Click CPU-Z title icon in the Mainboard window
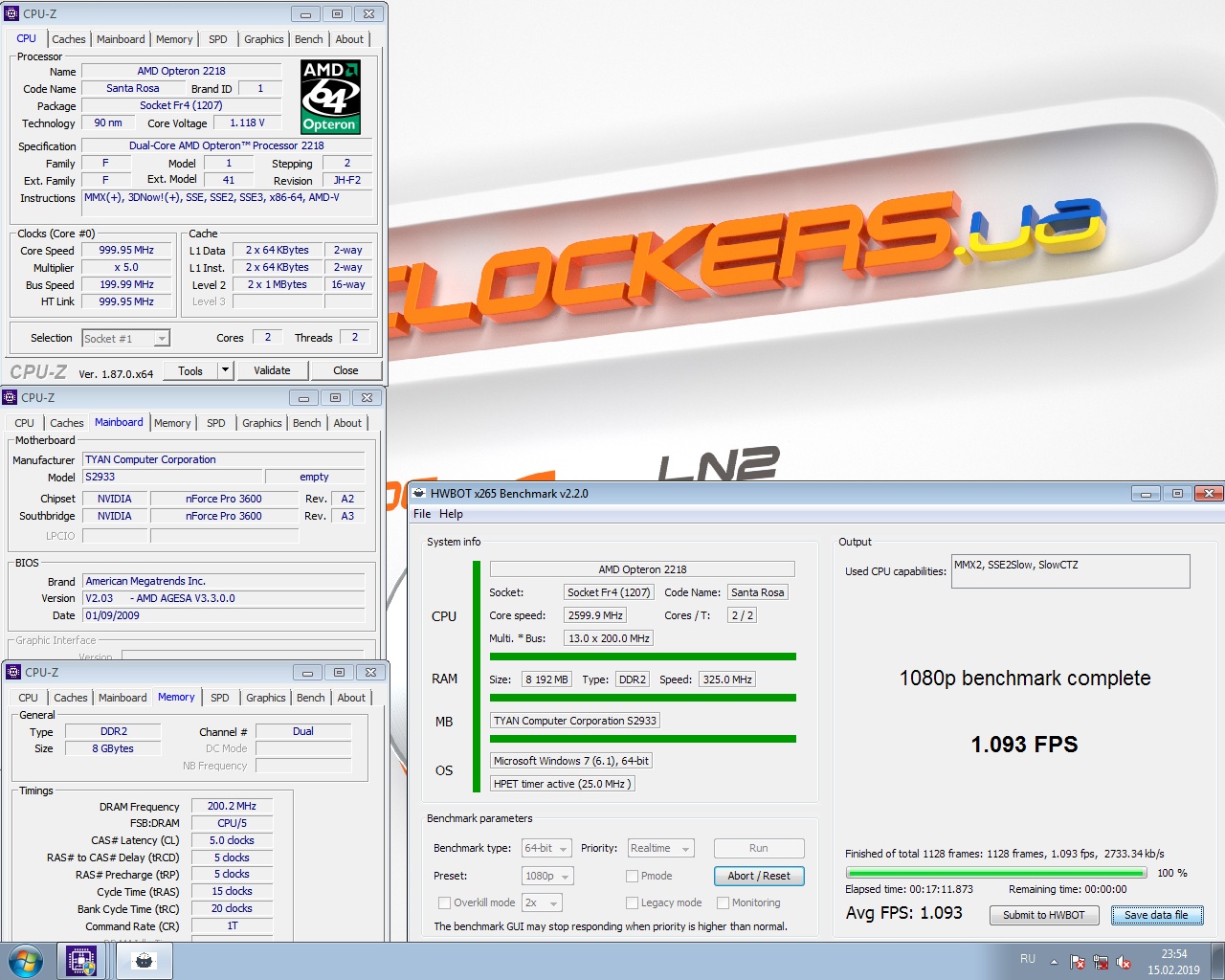This screenshot has height=980, width=1225. pos(10,397)
